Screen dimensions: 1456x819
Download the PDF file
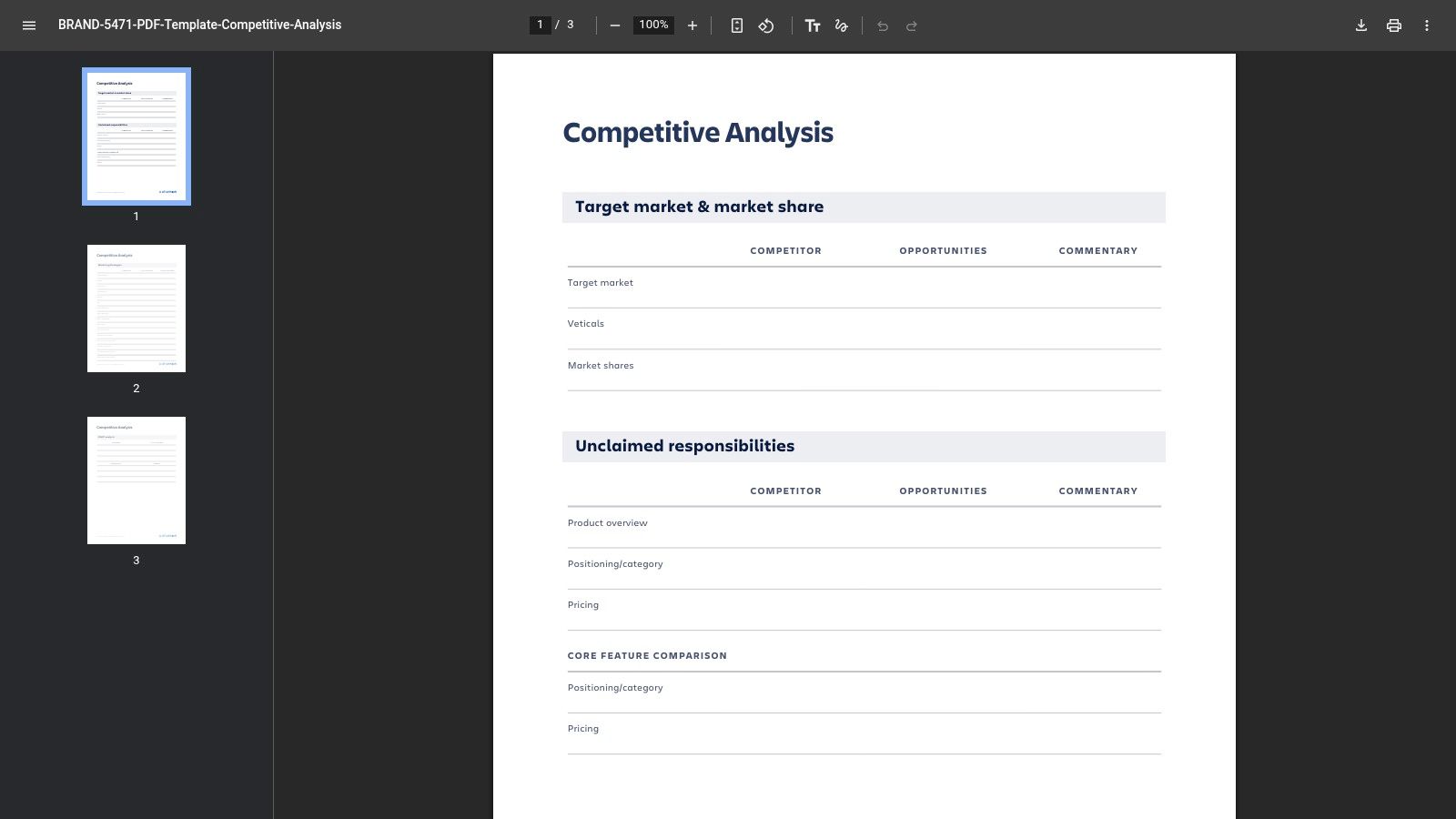1361,25
